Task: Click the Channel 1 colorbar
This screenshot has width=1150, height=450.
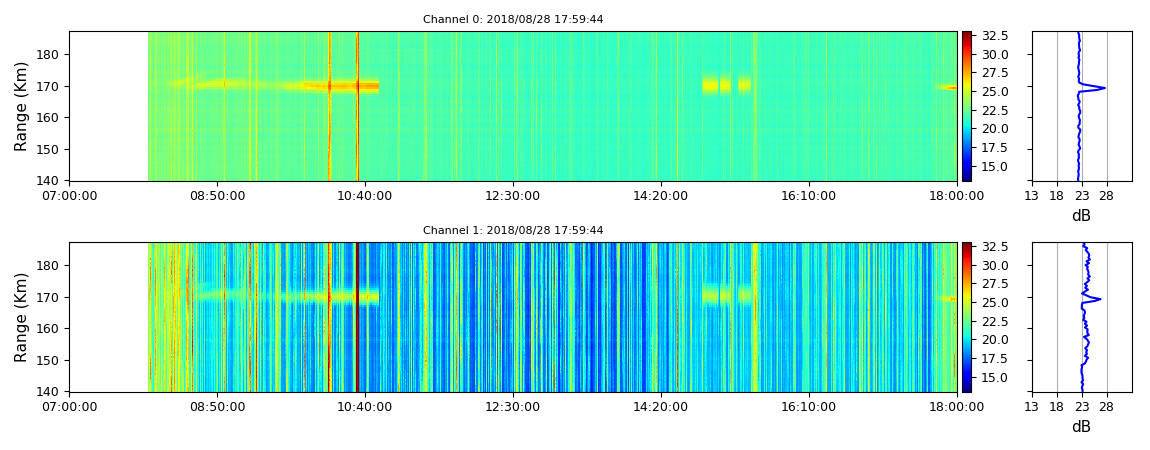Action: click(967, 317)
